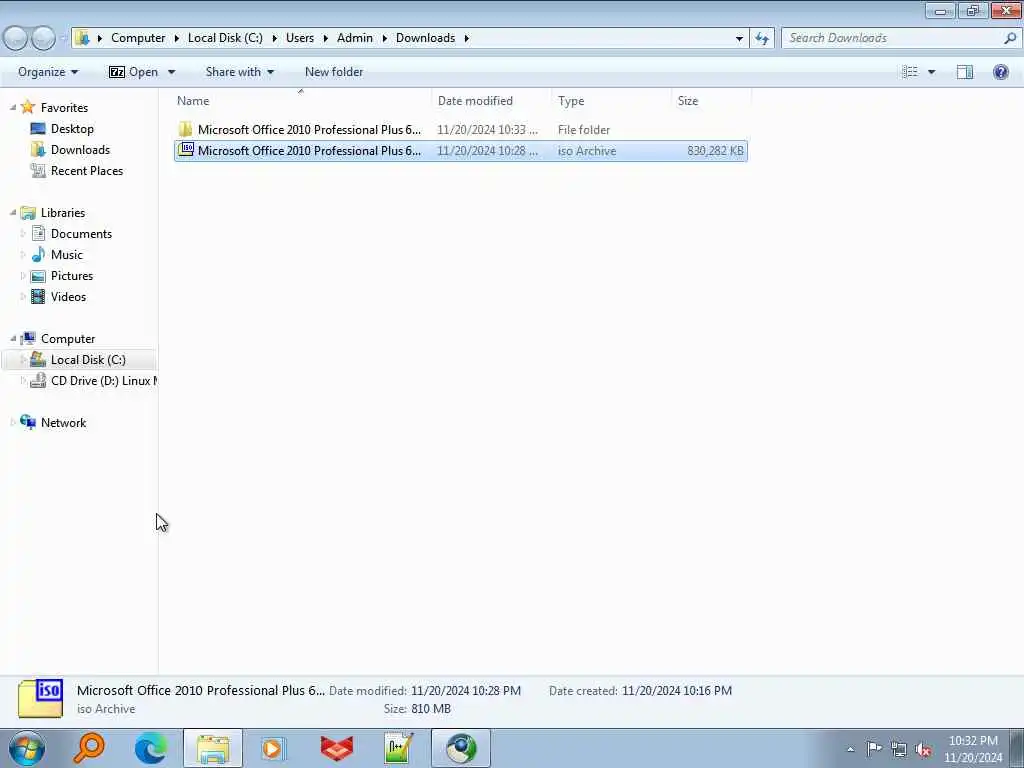The width and height of the screenshot is (1024, 768).
Task: Launch the red Comodo-style taskbar app
Action: [x=337, y=748]
